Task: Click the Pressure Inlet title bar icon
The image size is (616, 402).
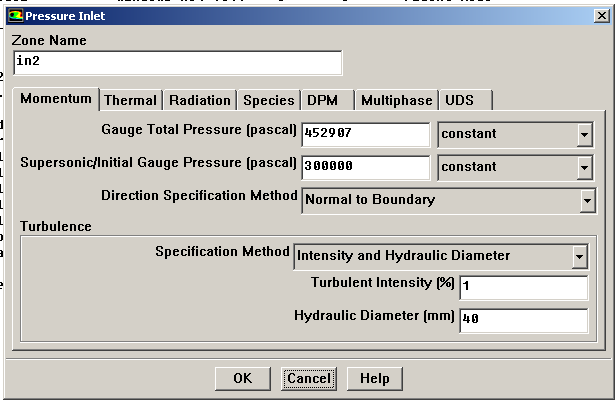Action: pyautogui.click(x=13, y=15)
